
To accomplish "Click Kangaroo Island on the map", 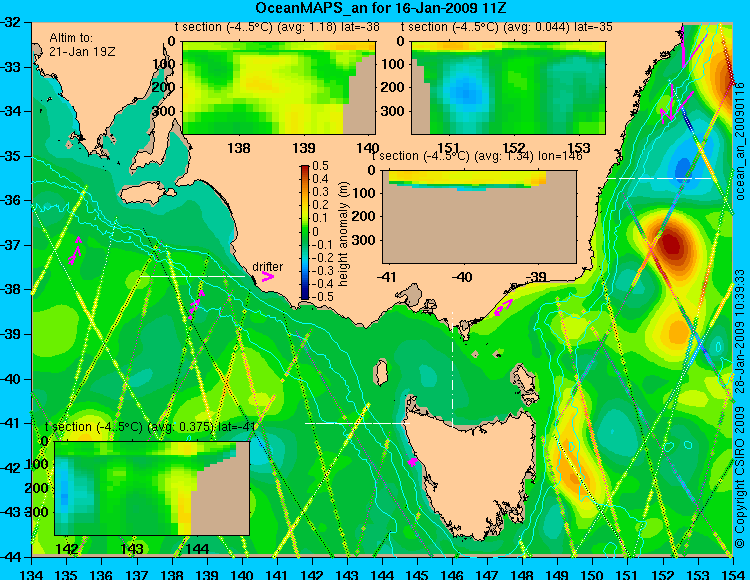I will pos(147,195).
